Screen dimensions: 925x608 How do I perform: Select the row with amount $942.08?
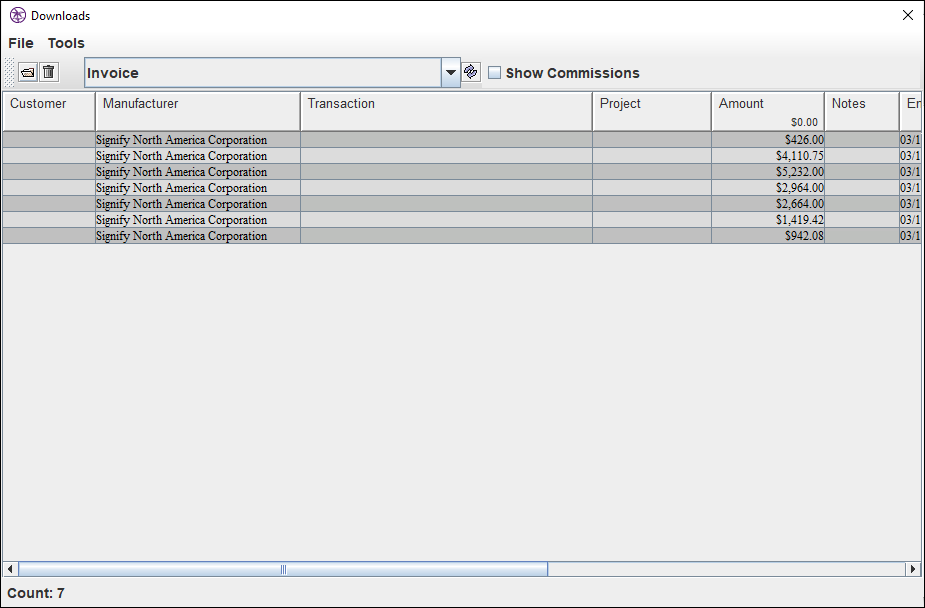coord(462,235)
